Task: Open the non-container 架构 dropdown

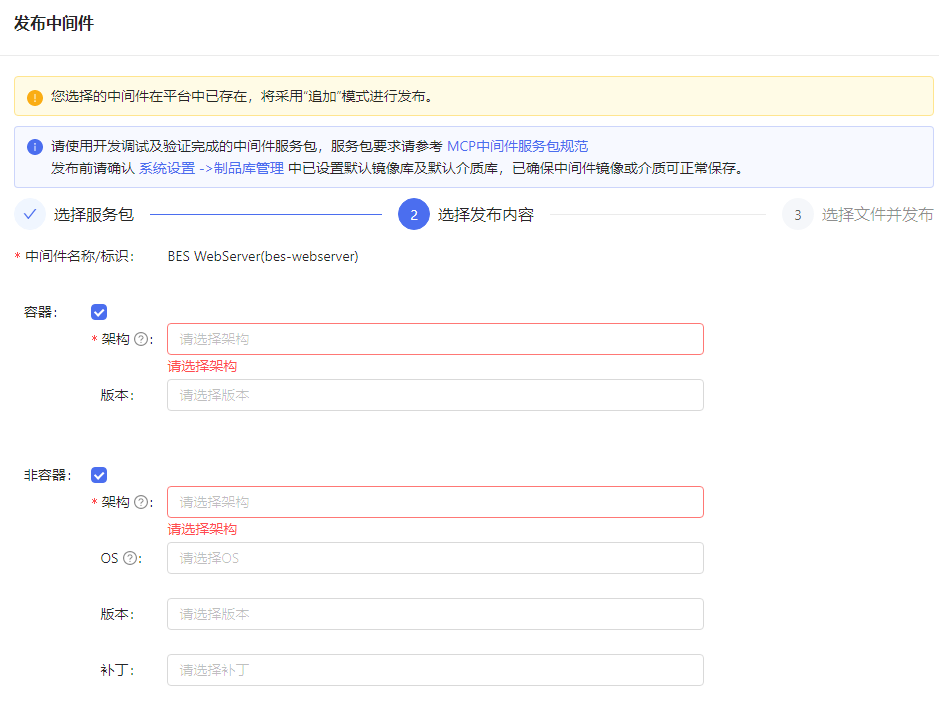Action: tap(435, 502)
